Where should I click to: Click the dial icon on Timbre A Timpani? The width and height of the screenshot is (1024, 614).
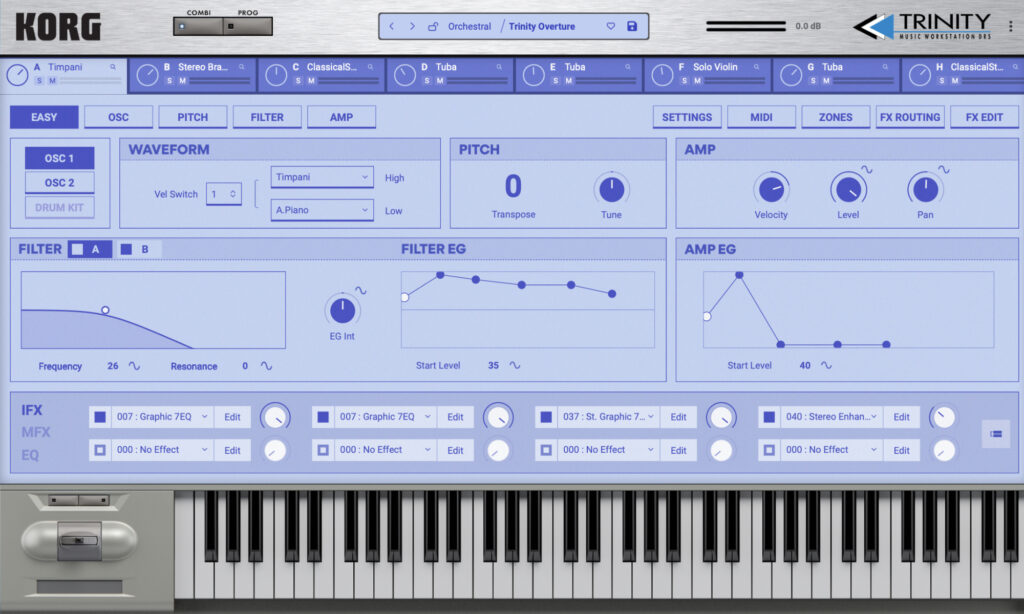point(17,74)
